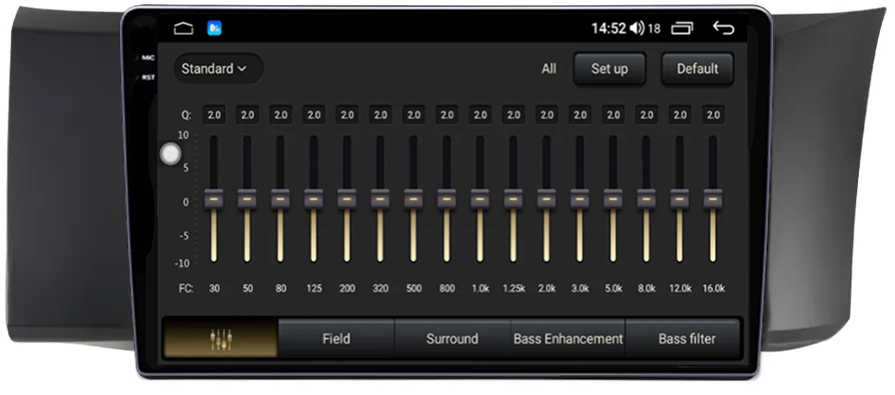Open Q value box for 30 Hz band
This screenshot has width=895, height=395.
click(214, 115)
